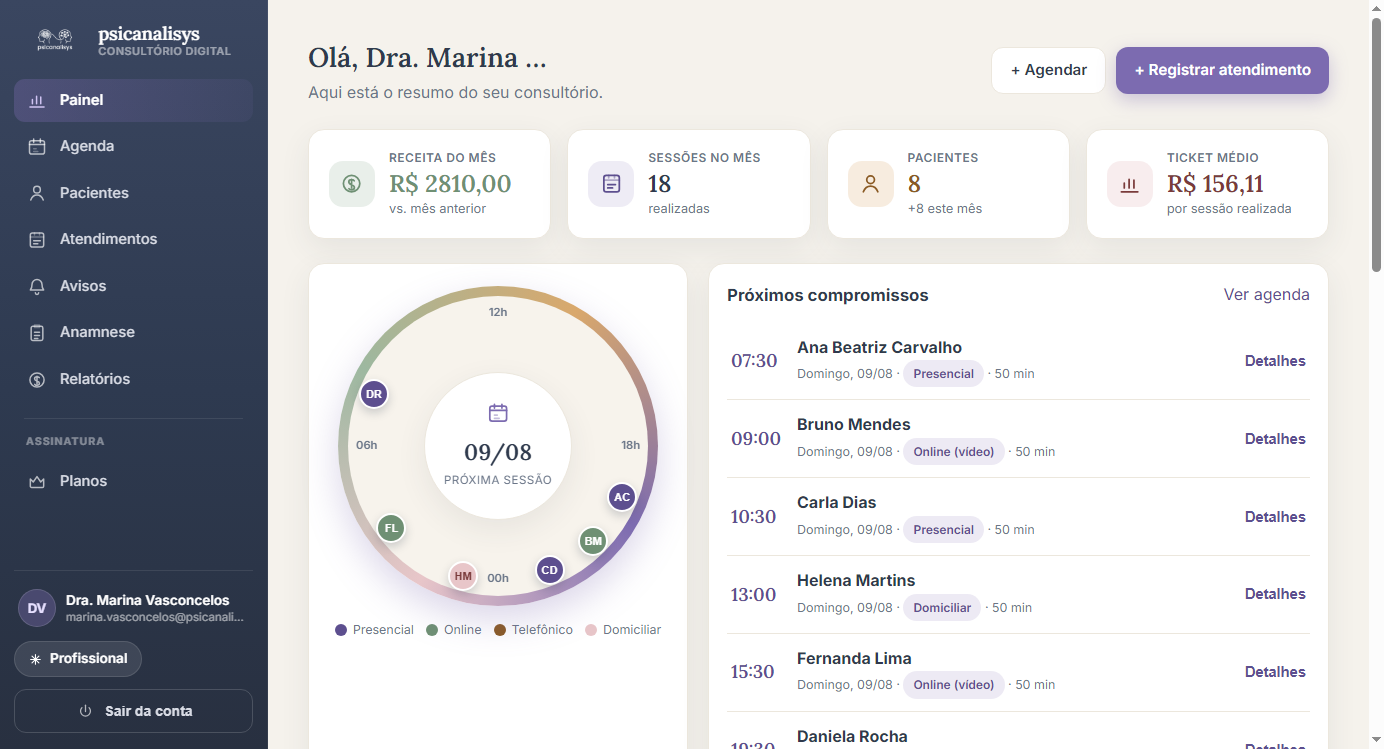The height and width of the screenshot is (749, 1384).
Task: Open the Pacientes section
Action: (133, 193)
